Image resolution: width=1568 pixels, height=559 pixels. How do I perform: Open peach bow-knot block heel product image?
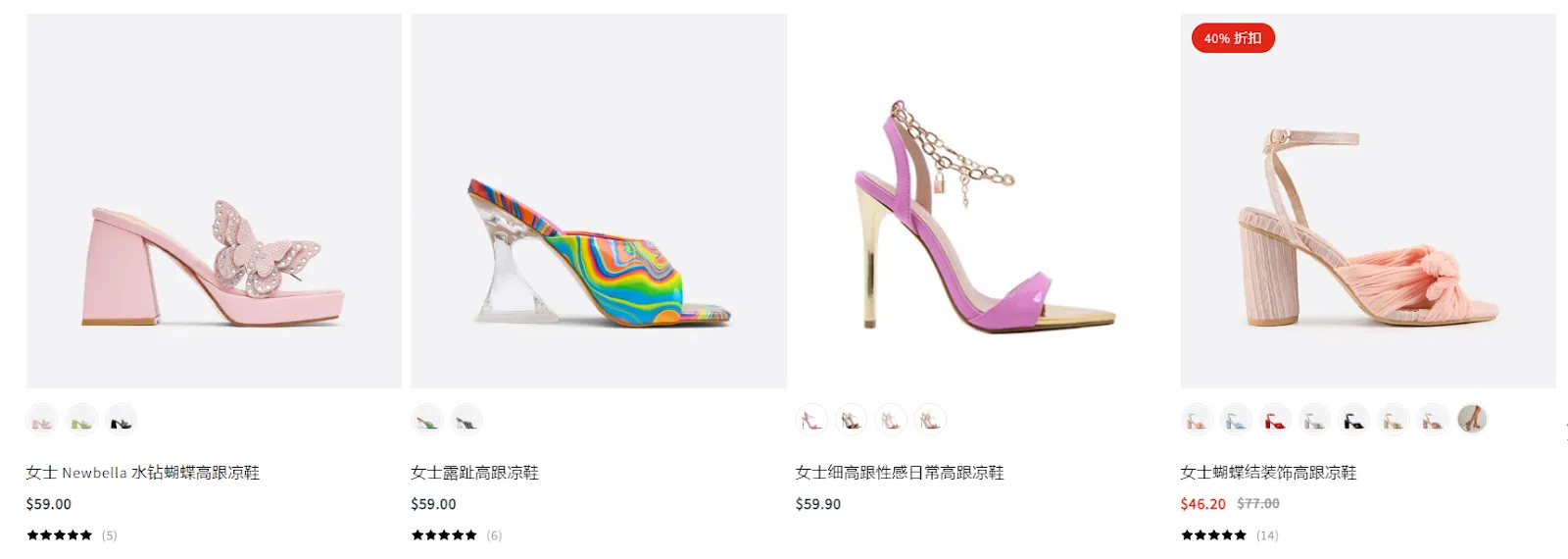[x=1368, y=201]
